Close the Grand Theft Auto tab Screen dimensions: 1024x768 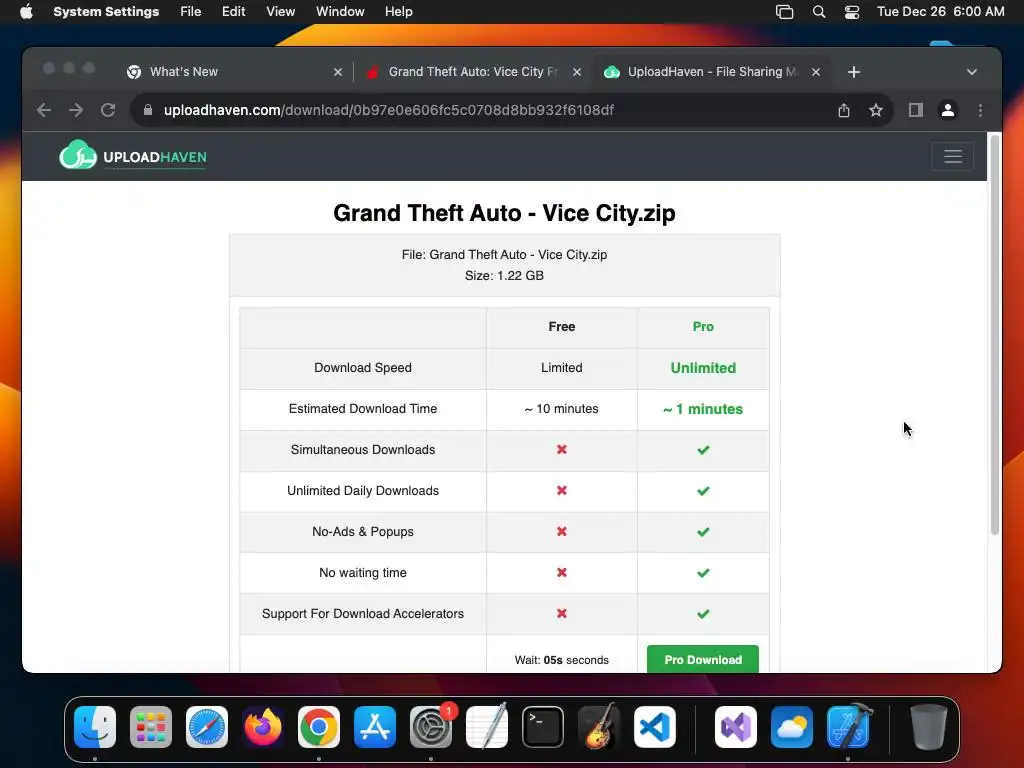point(577,72)
